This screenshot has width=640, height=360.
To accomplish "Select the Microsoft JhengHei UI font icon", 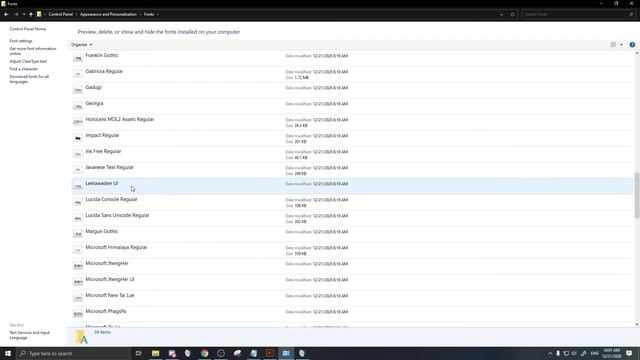I will (x=78, y=282).
